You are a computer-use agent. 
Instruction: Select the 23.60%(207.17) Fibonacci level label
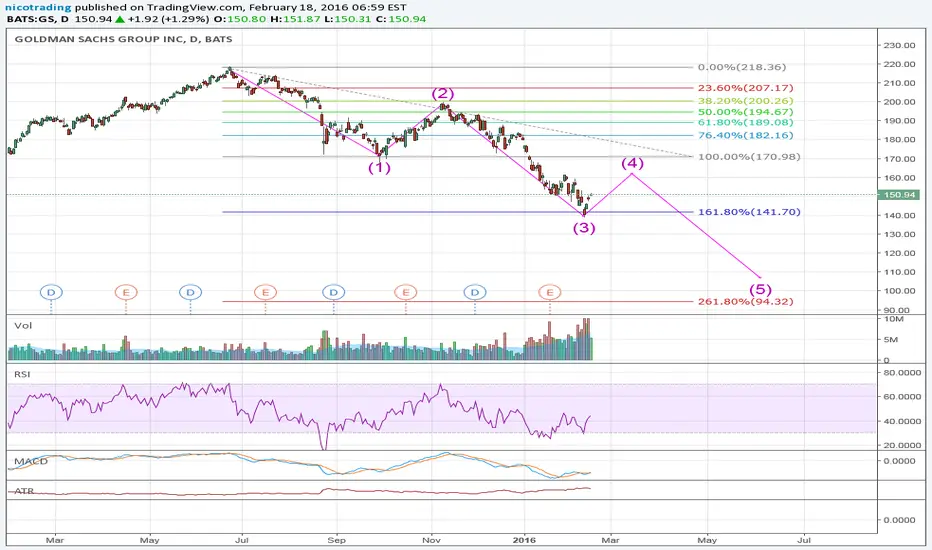(x=745, y=87)
